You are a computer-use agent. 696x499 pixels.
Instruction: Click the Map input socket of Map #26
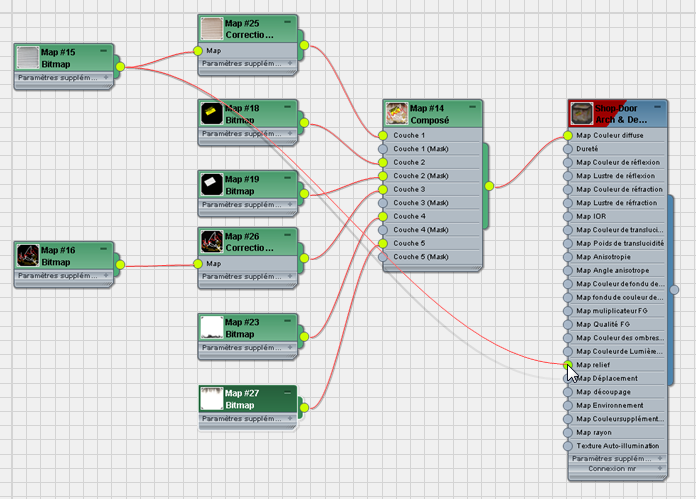tap(198, 264)
